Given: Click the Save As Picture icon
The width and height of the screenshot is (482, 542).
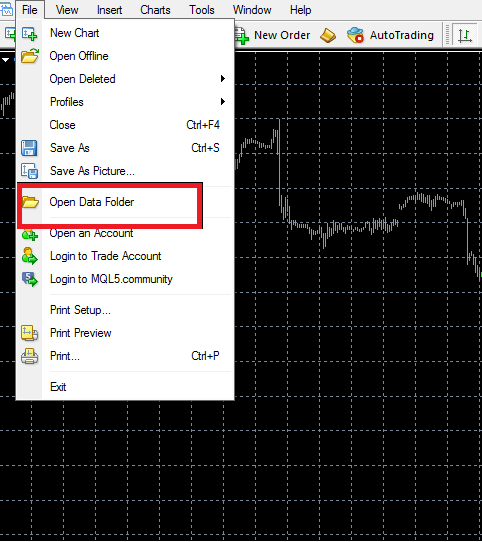Looking at the screenshot, I should point(29,171).
